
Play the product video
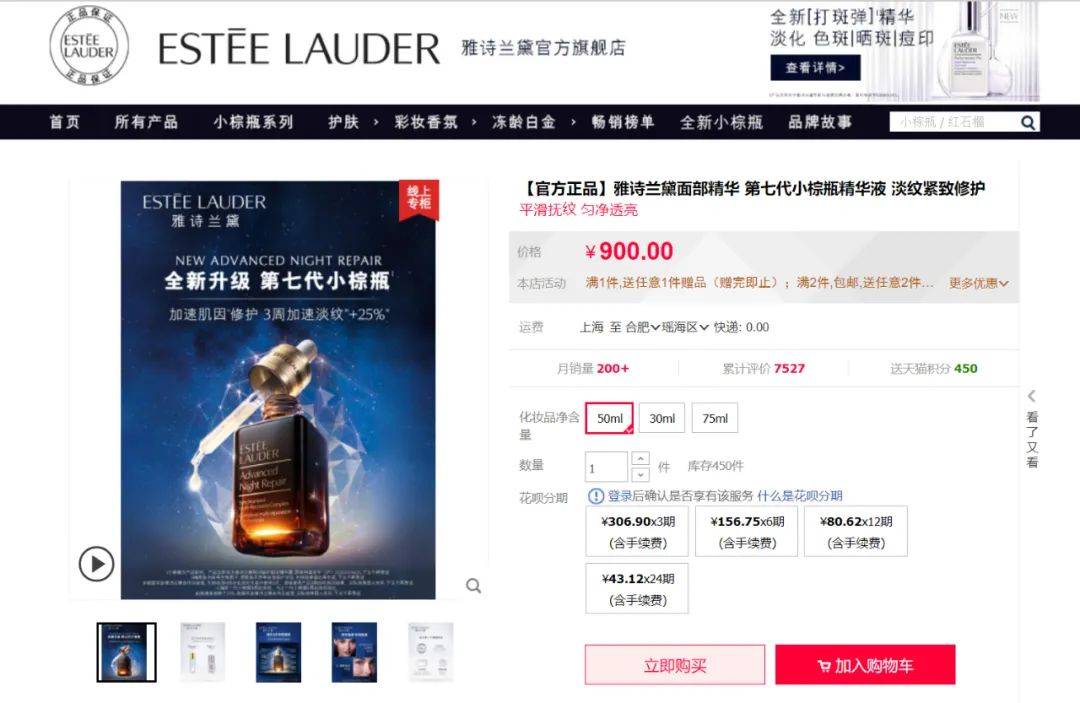pyautogui.click(x=96, y=563)
